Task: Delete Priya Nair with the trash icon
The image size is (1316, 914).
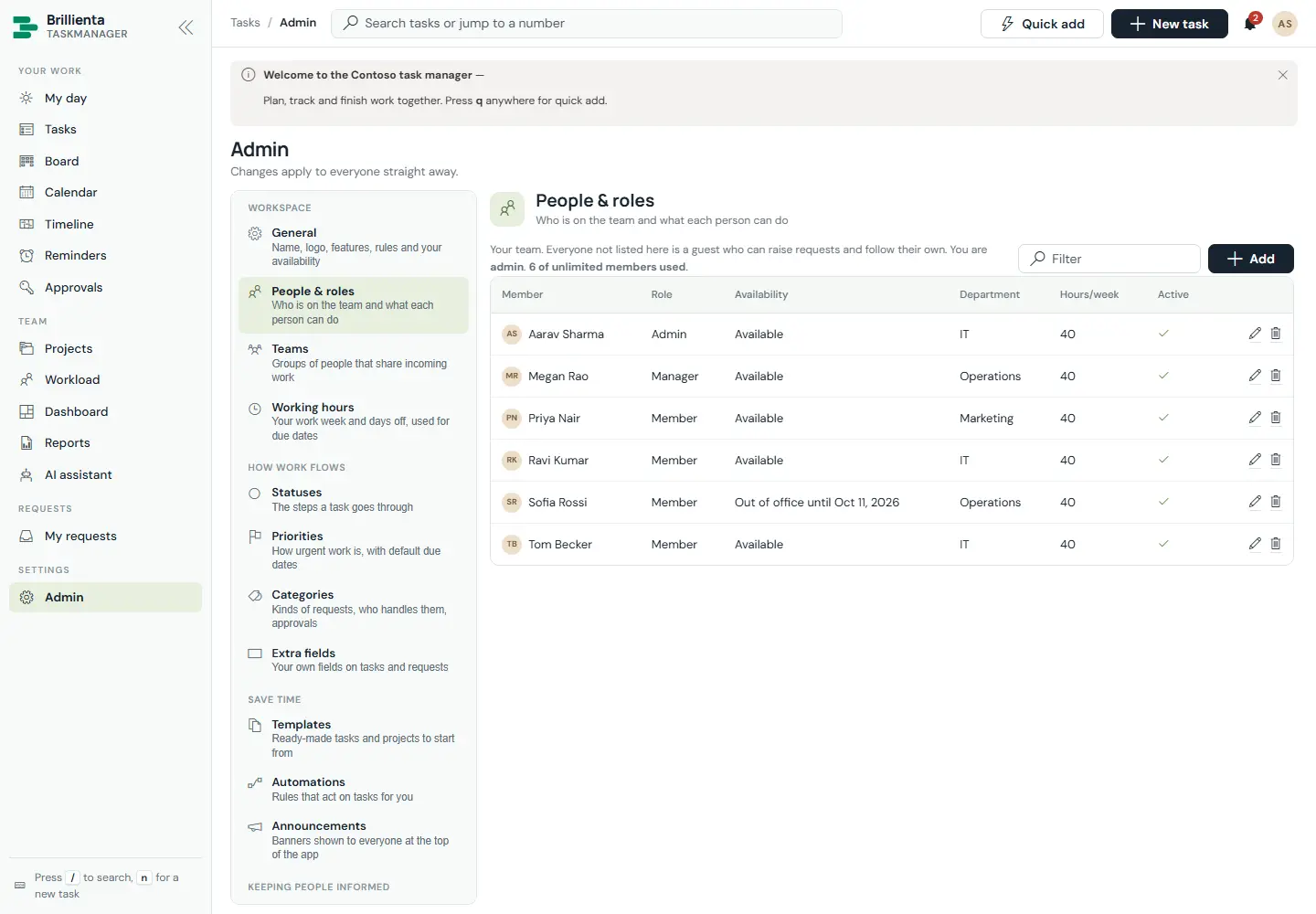Action: click(1276, 418)
